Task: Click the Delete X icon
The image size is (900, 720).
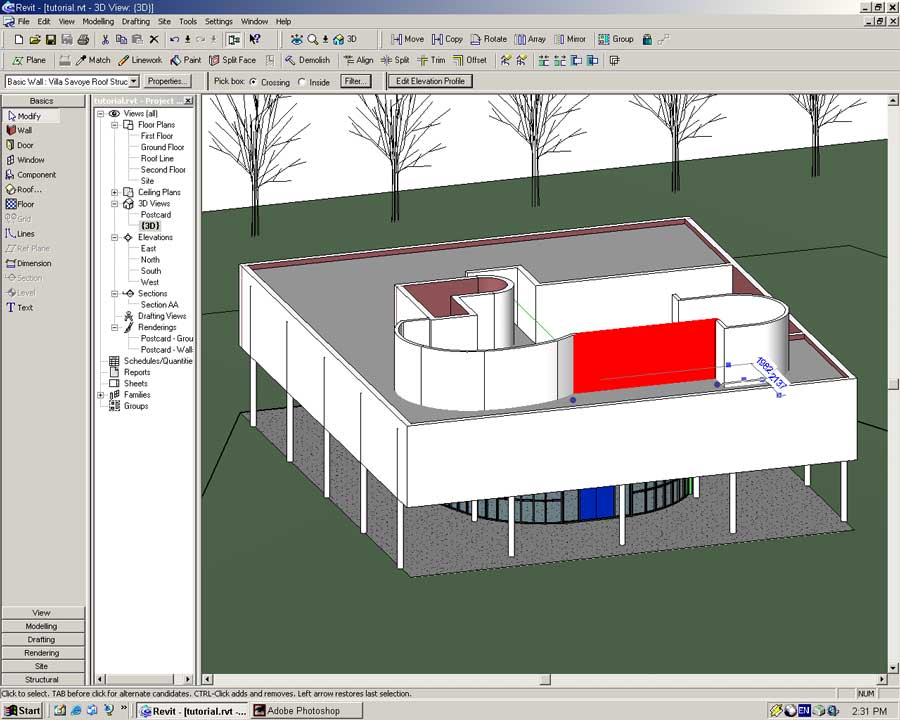Action: pyautogui.click(x=154, y=40)
